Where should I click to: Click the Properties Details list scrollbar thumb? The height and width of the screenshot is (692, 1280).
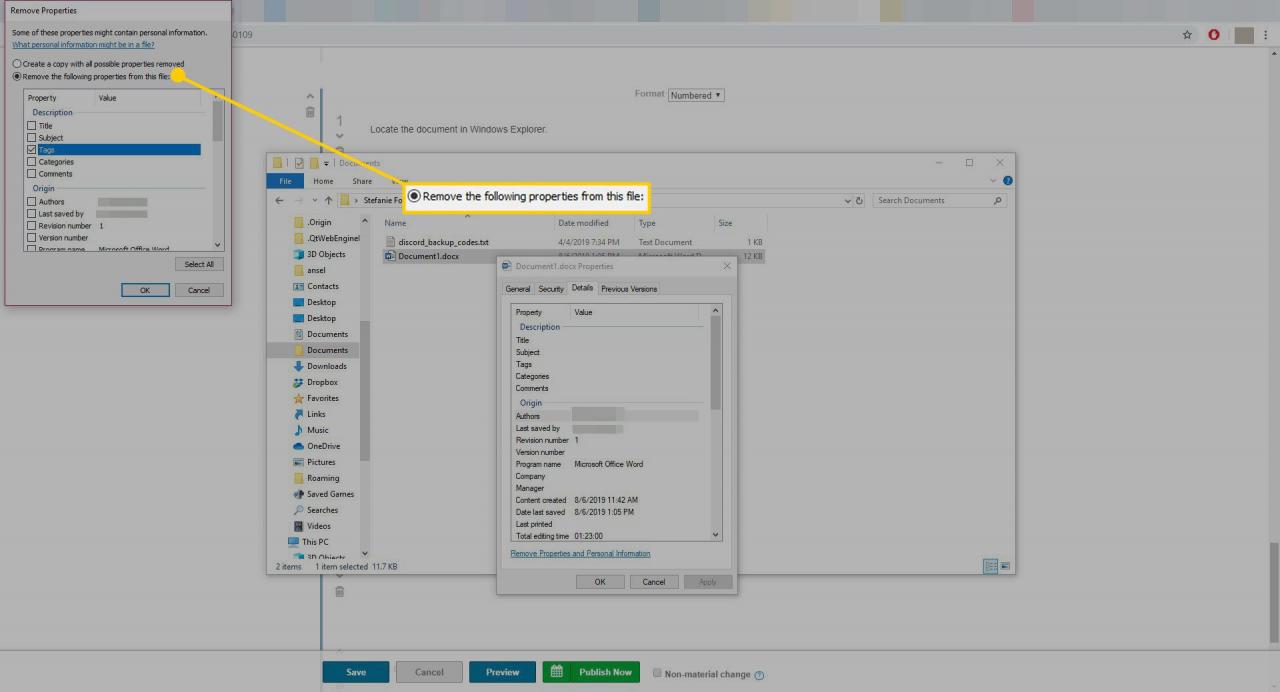pos(715,363)
